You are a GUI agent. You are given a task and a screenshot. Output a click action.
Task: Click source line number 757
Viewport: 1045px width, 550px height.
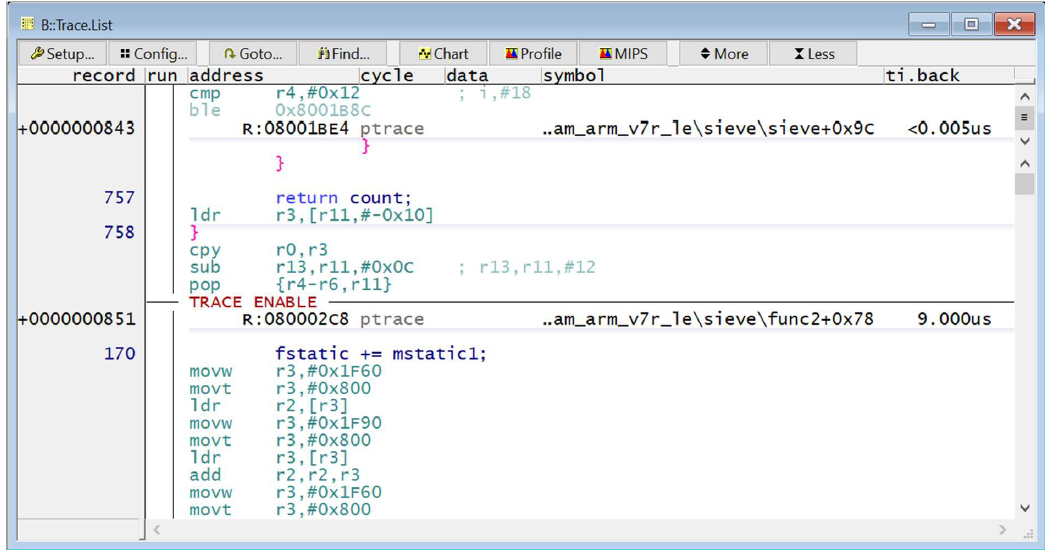tap(119, 198)
